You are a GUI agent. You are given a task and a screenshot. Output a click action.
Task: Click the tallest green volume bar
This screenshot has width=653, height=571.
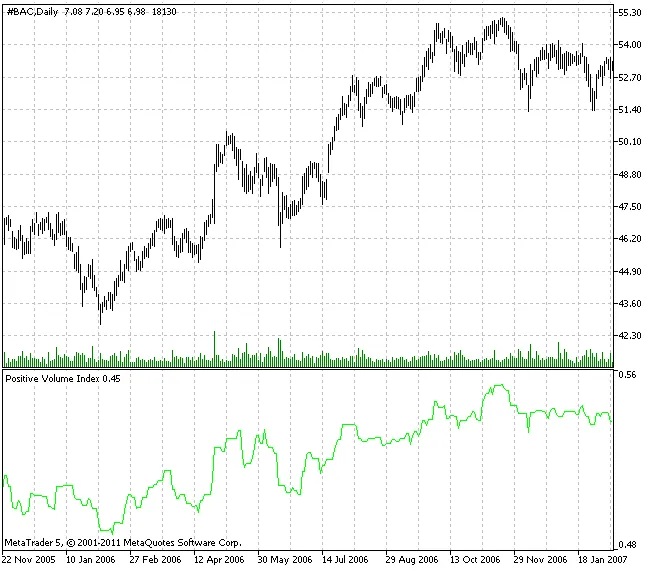pos(214,350)
